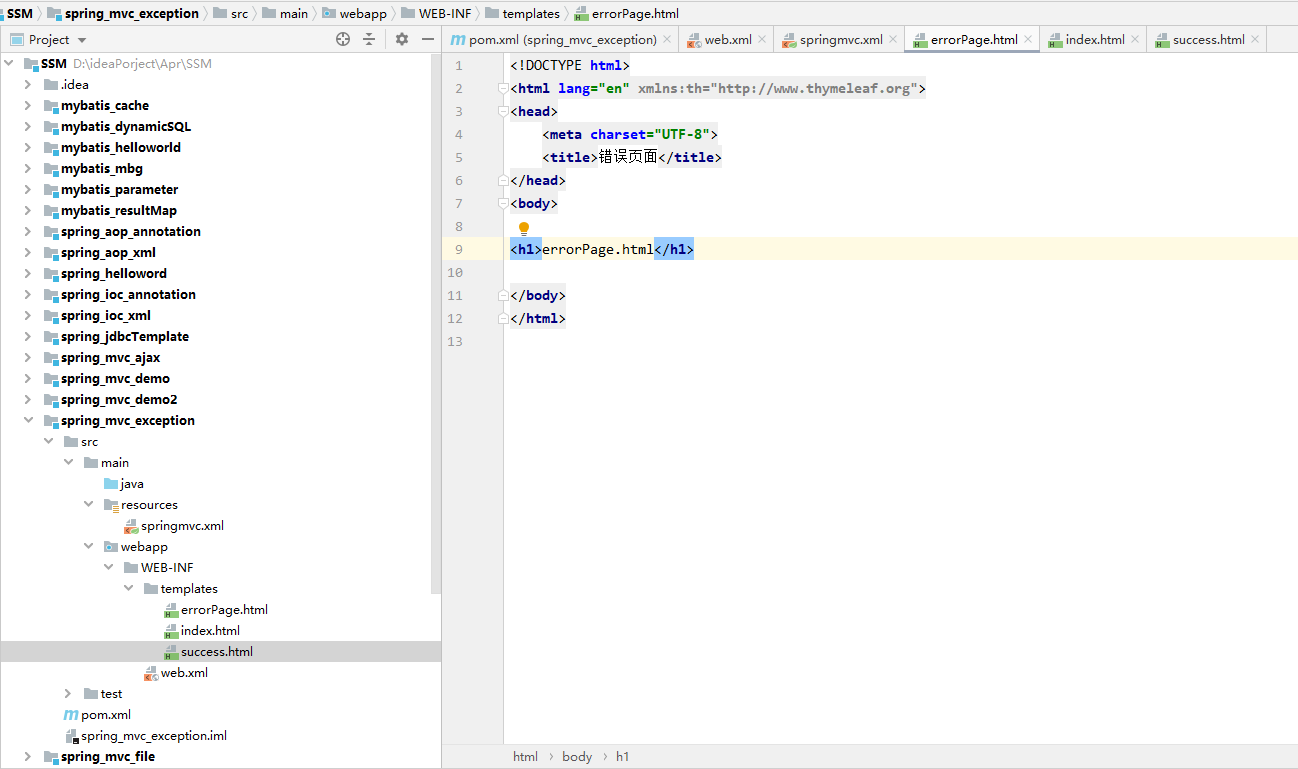This screenshot has height=769, width=1298.
Task: Close the errorPage.html tab
Action: click(1028, 40)
